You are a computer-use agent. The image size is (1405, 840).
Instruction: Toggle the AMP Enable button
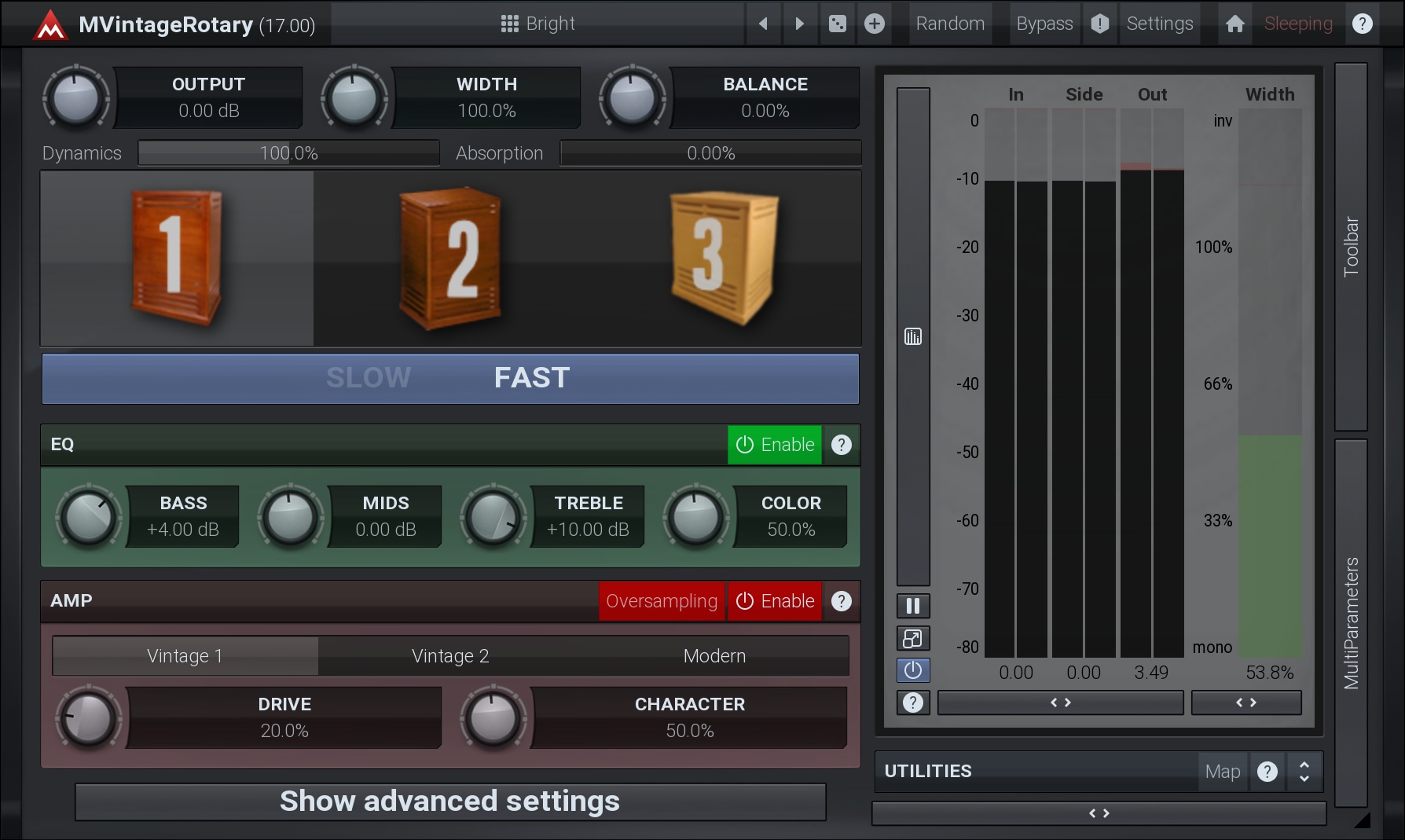(774, 601)
